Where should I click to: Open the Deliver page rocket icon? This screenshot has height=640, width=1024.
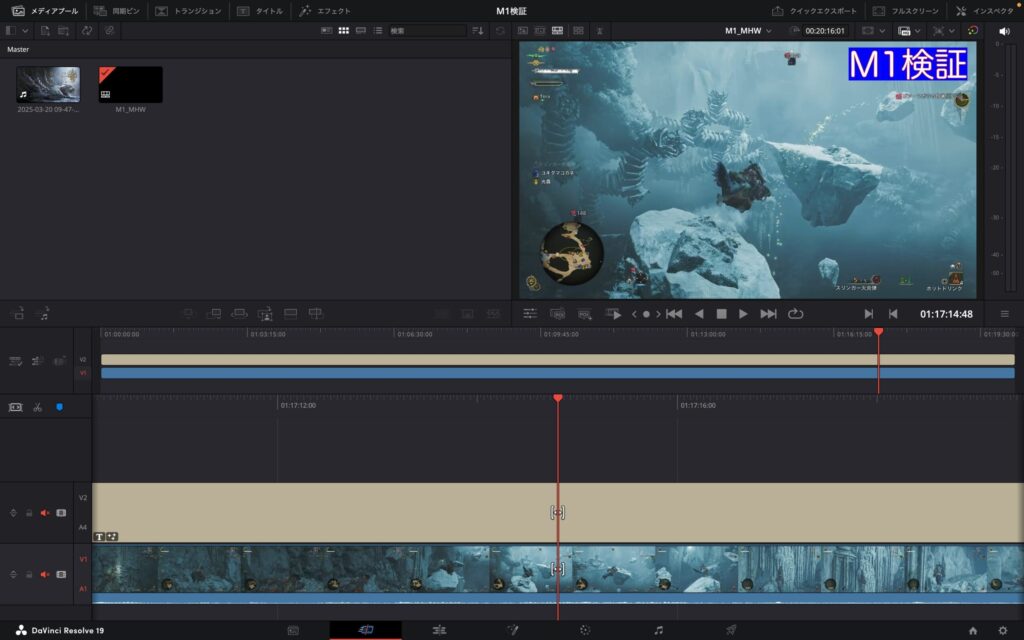(x=731, y=630)
